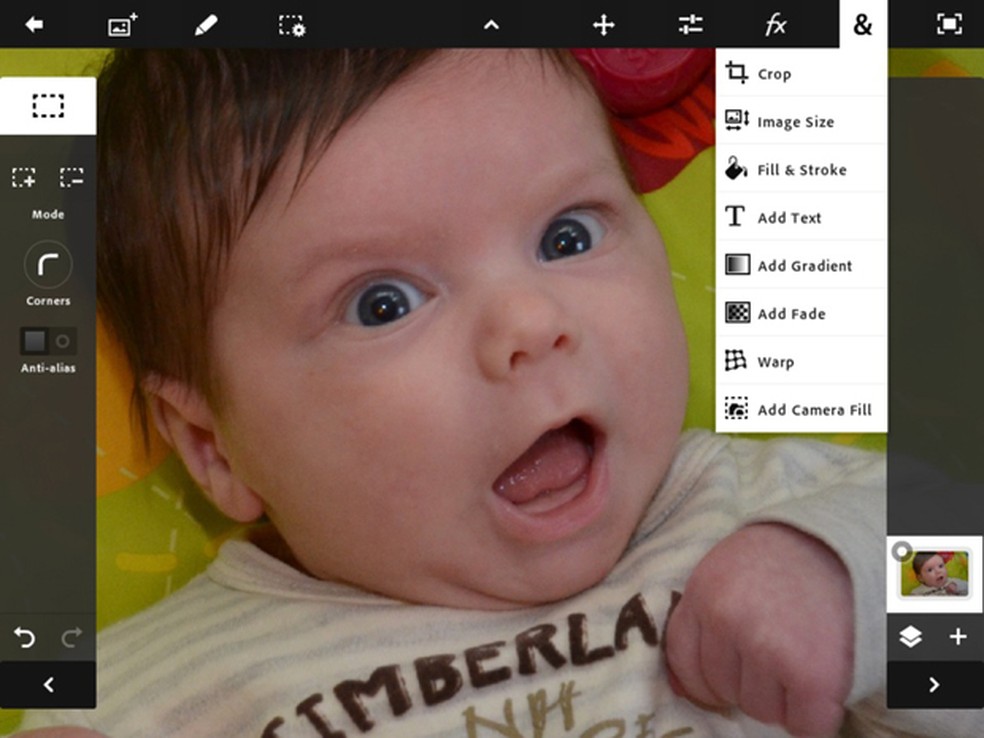Screen dimensions: 984x738
Task: Open the adjustments sliders icon
Action: pos(690,25)
